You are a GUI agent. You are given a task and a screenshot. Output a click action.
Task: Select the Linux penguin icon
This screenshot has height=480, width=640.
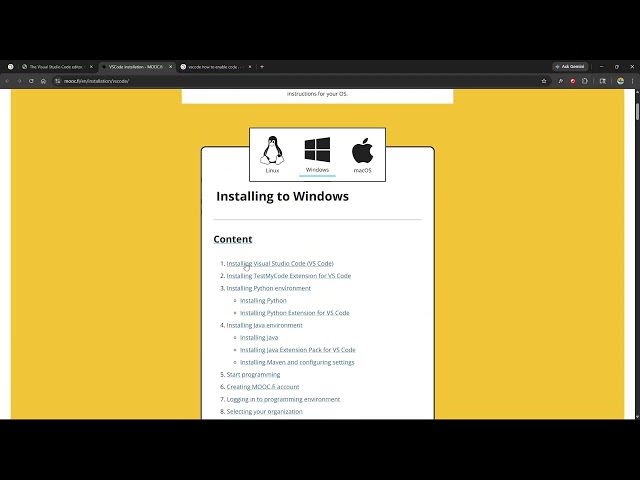point(272,150)
